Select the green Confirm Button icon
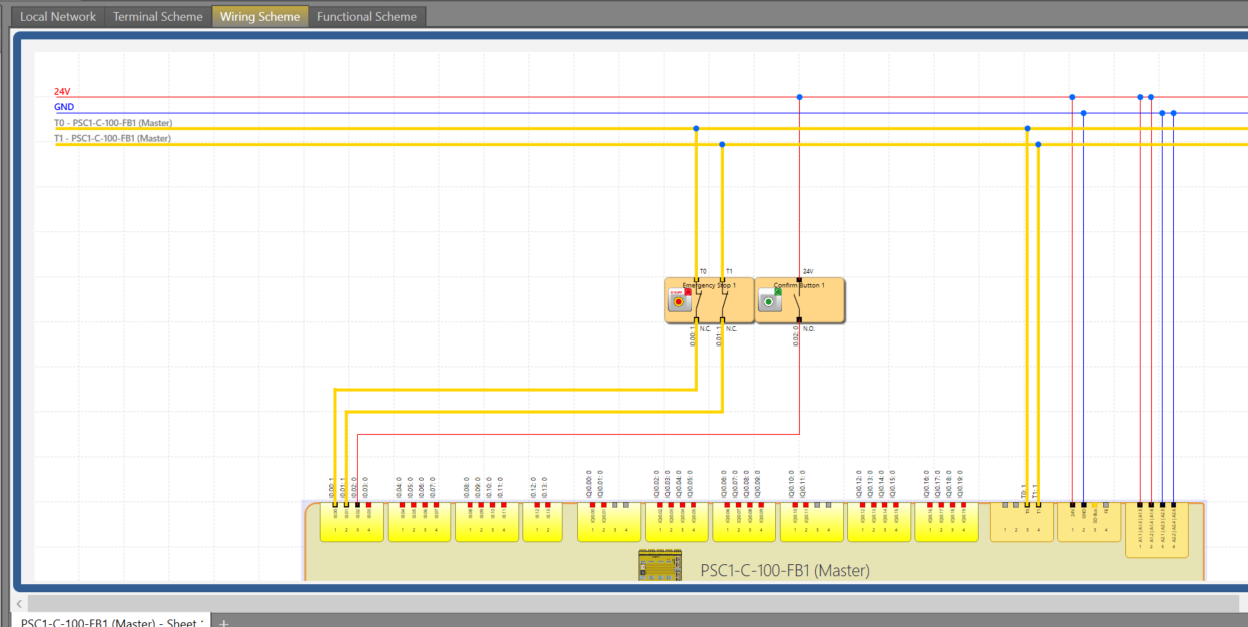This screenshot has width=1248, height=627. [x=769, y=300]
